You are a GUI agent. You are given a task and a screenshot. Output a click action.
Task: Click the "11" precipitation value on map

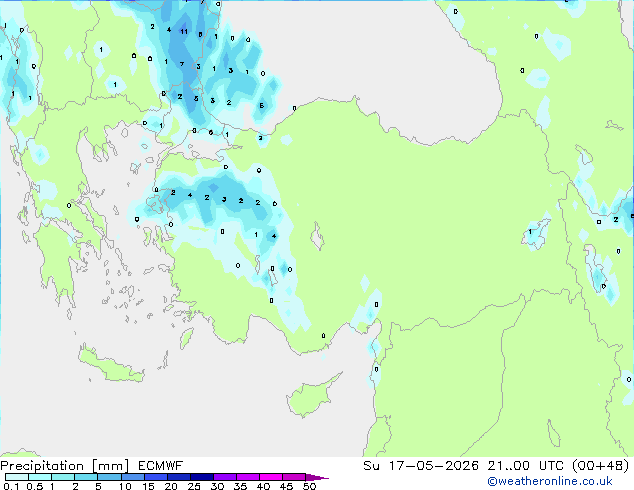tap(184, 32)
